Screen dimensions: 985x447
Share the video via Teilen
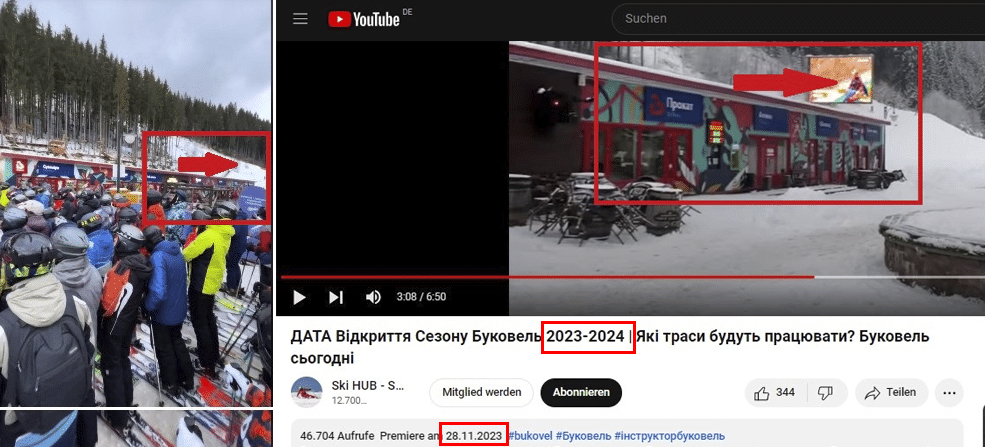(x=891, y=392)
